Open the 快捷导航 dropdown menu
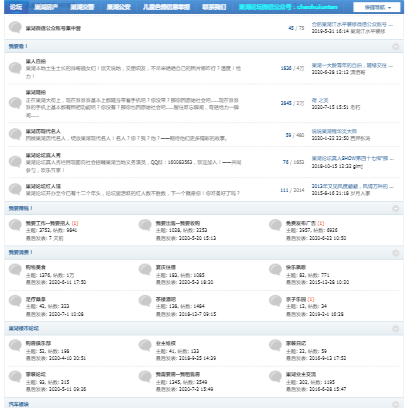Image resolution: width=408 pixels, height=408 pixels. 377,7
